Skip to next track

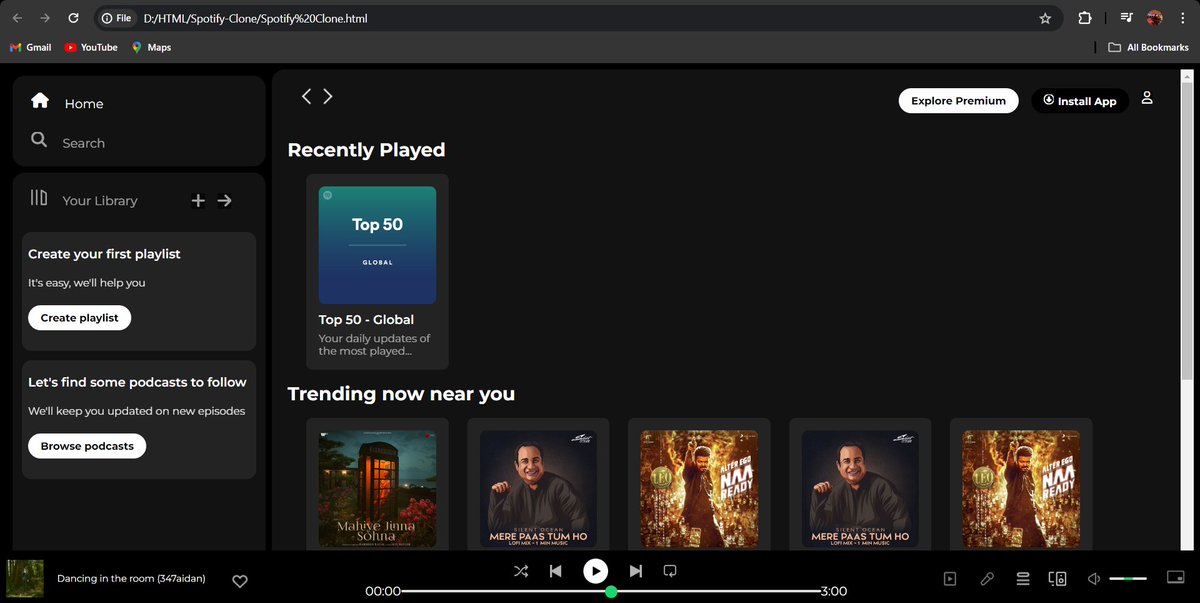tap(635, 571)
